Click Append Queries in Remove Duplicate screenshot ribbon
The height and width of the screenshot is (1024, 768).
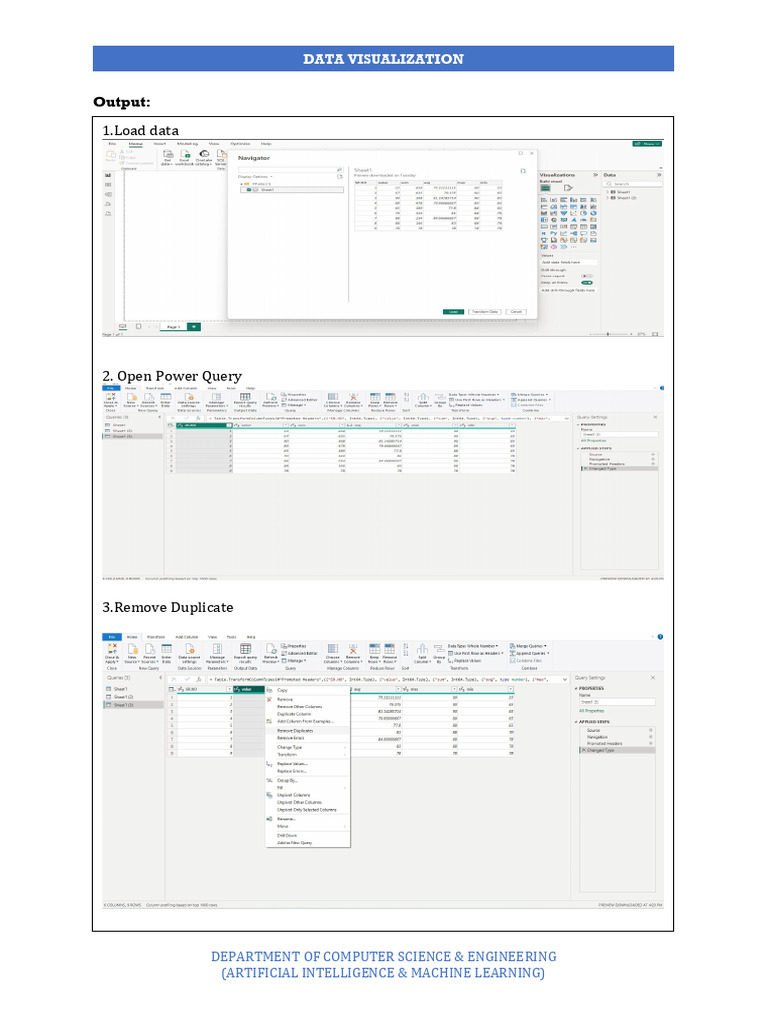pyautogui.click(x=530, y=653)
